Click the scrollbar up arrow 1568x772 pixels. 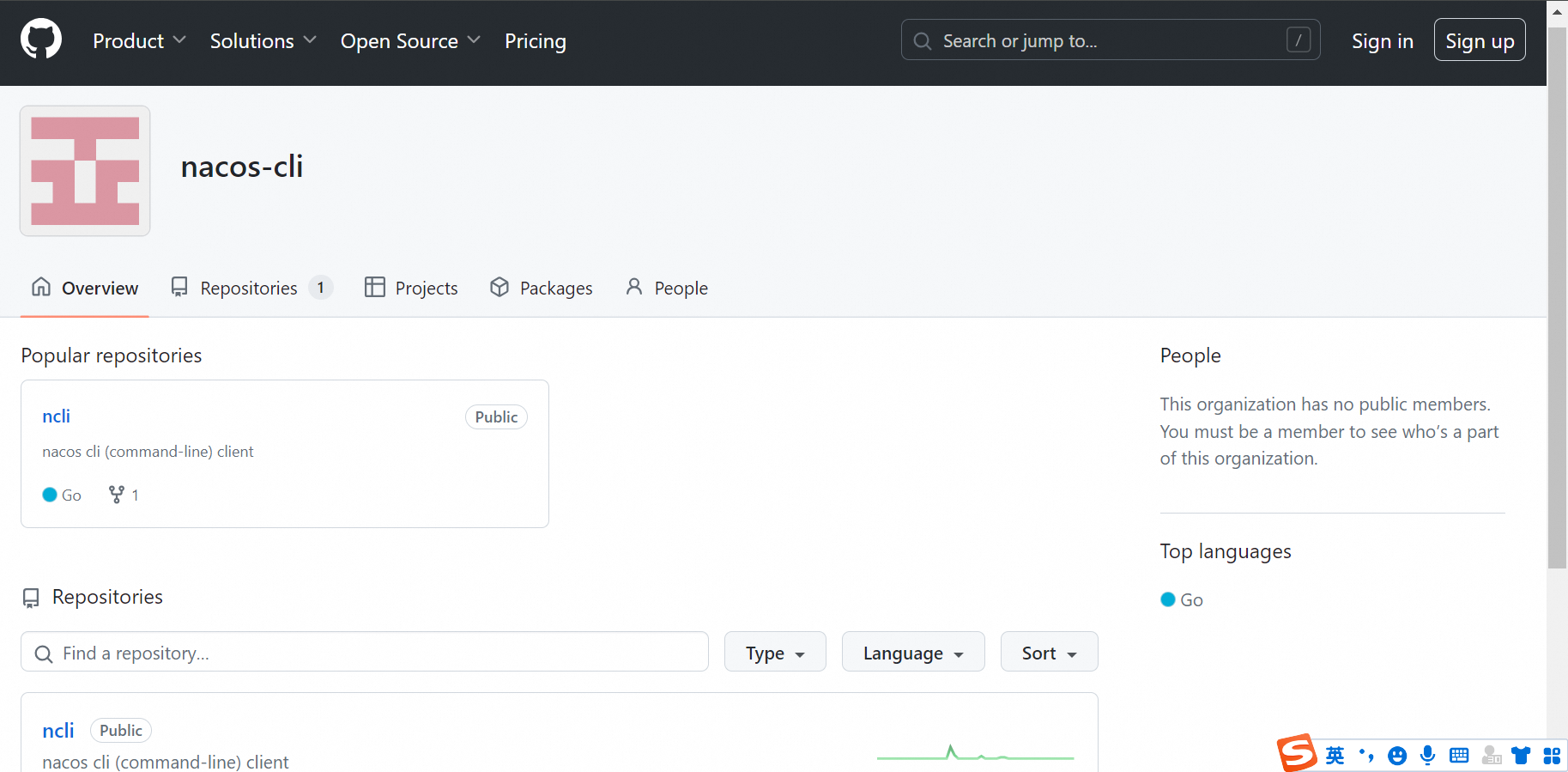coord(1558,12)
